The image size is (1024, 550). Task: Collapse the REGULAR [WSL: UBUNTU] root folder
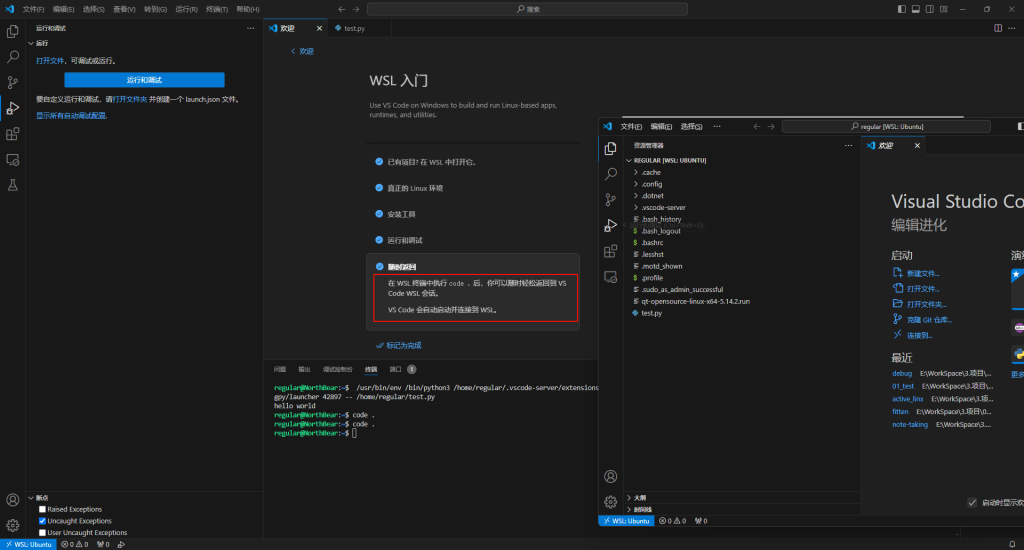670,160
